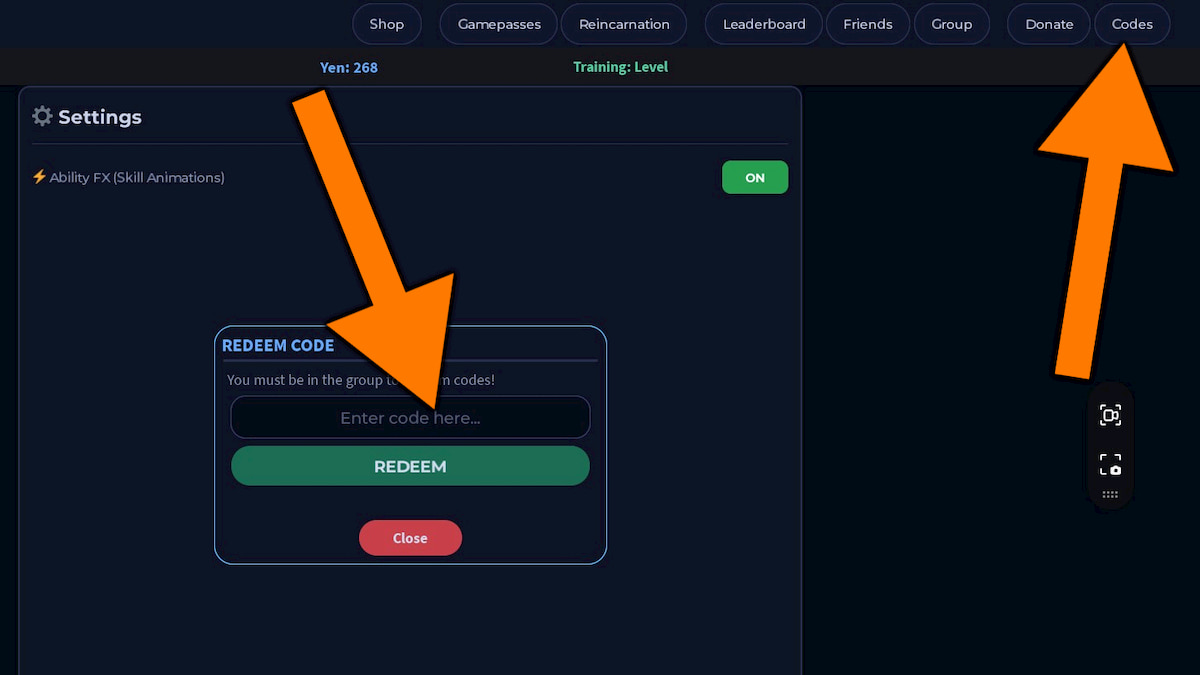Click the Settings gear icon

(42, 116)
